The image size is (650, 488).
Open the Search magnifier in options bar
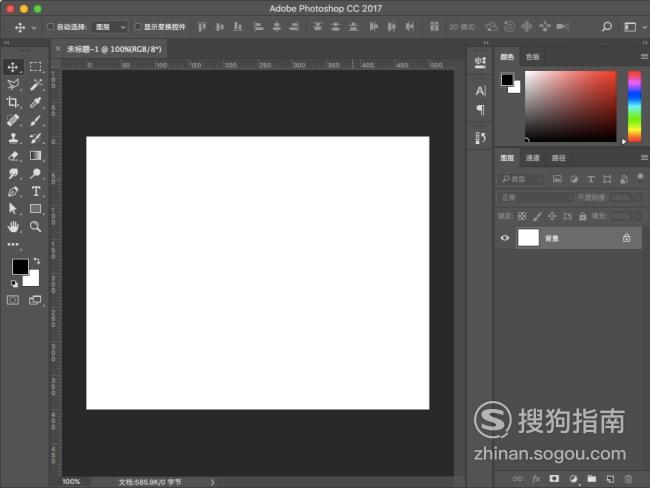coord(607,27)
